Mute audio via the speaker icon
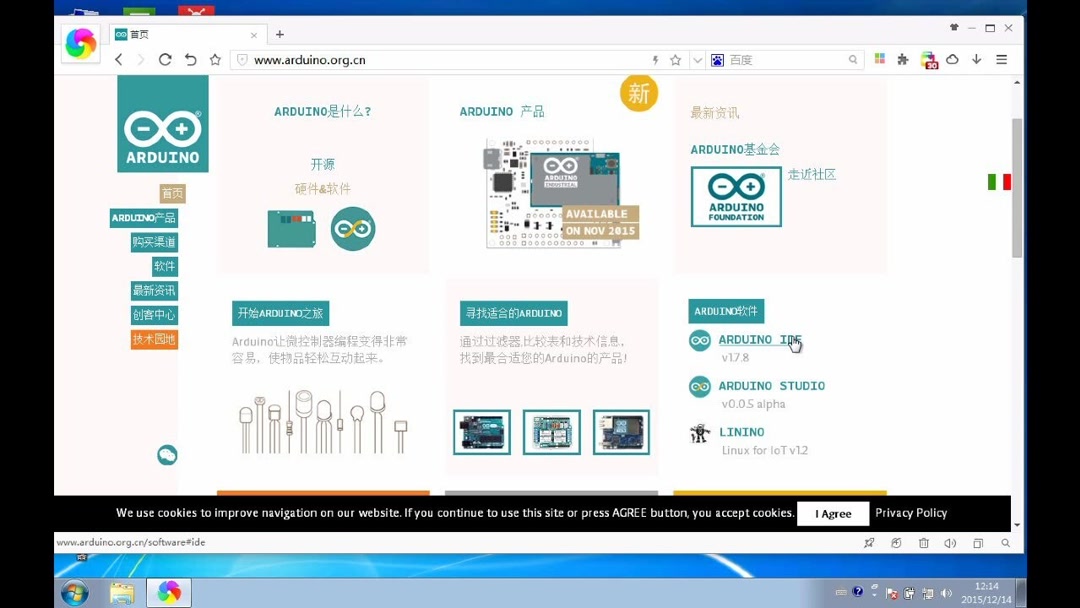 [948, 543]
